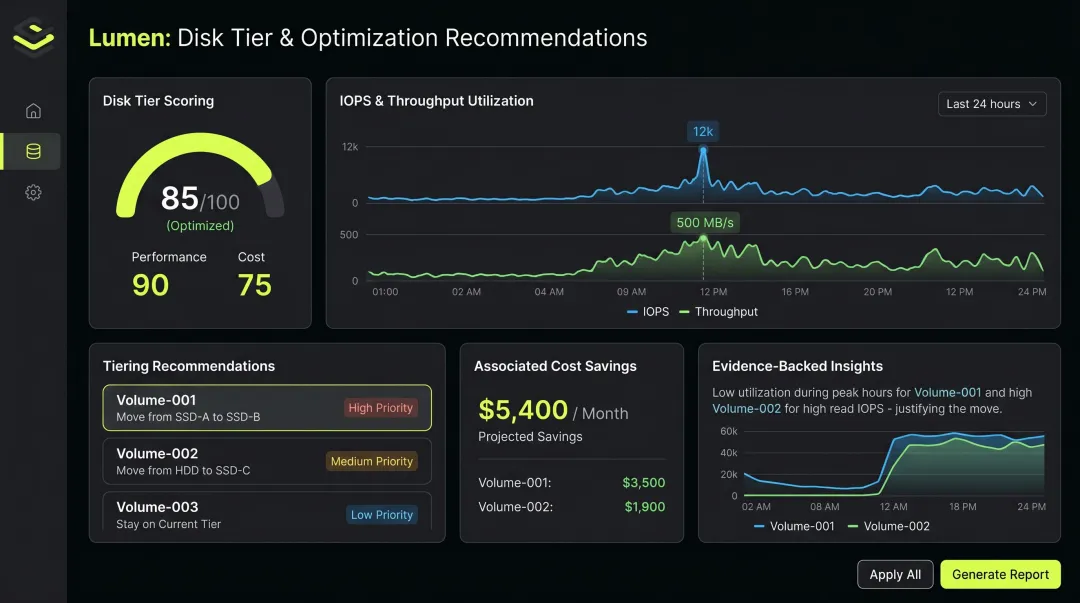Click the $5,400 projected savings value
Image resolution: width=1080 pixels, height=603 pixels.
coord(523,410)
